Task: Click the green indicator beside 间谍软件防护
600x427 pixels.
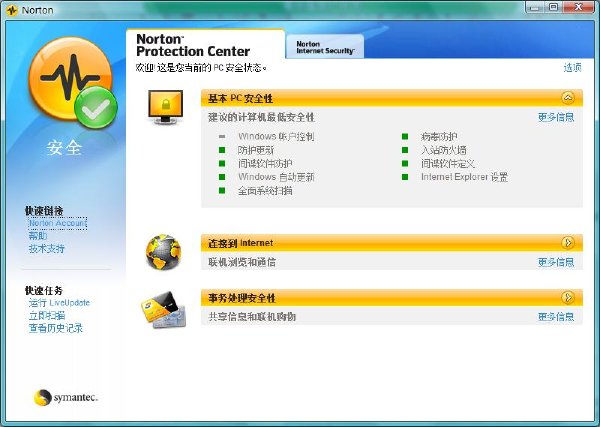Action: pyautogui.click(x=222, y=163)
